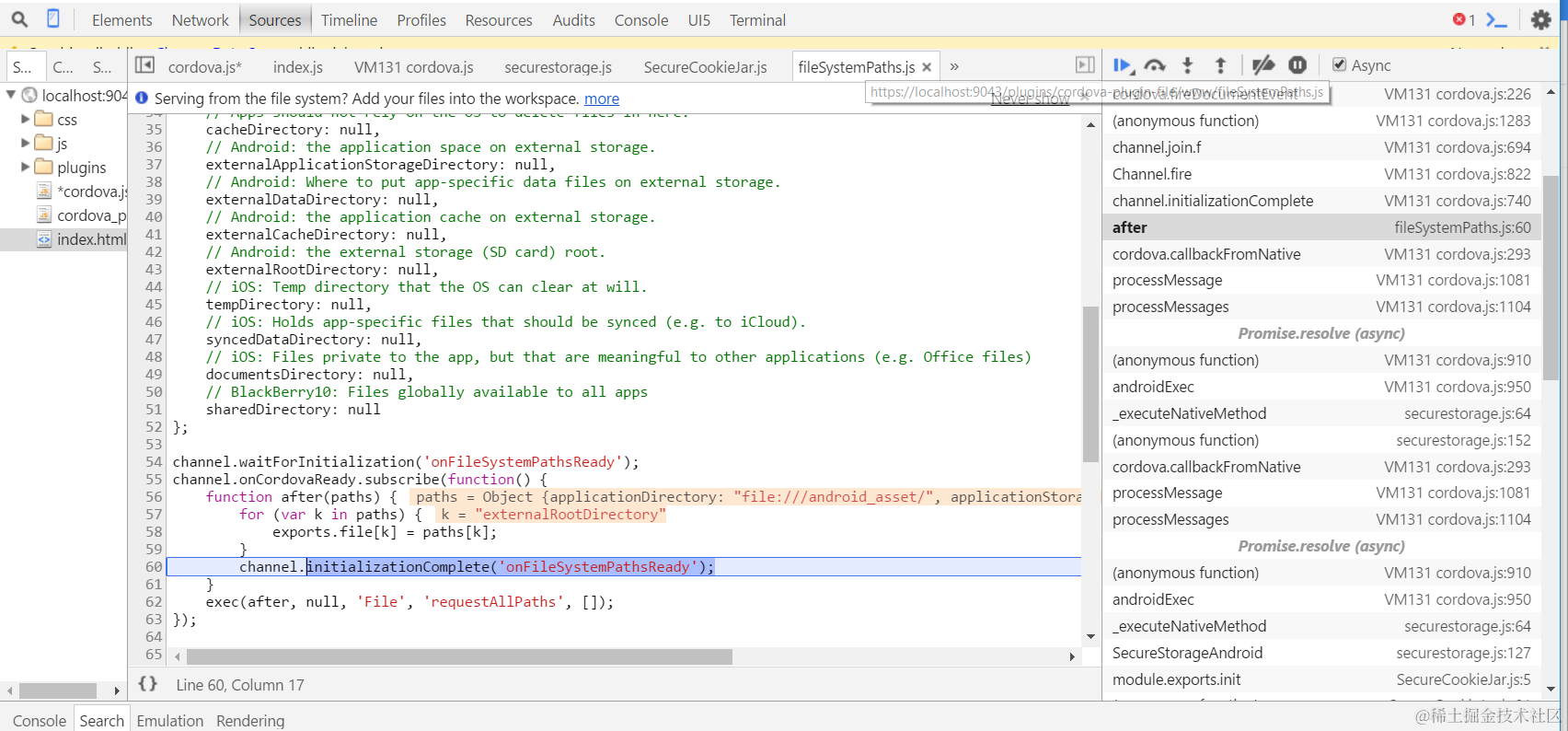The image size is (1568, 731).
Task: Open the Emulation drawer tab
Action: coord(170,720)
